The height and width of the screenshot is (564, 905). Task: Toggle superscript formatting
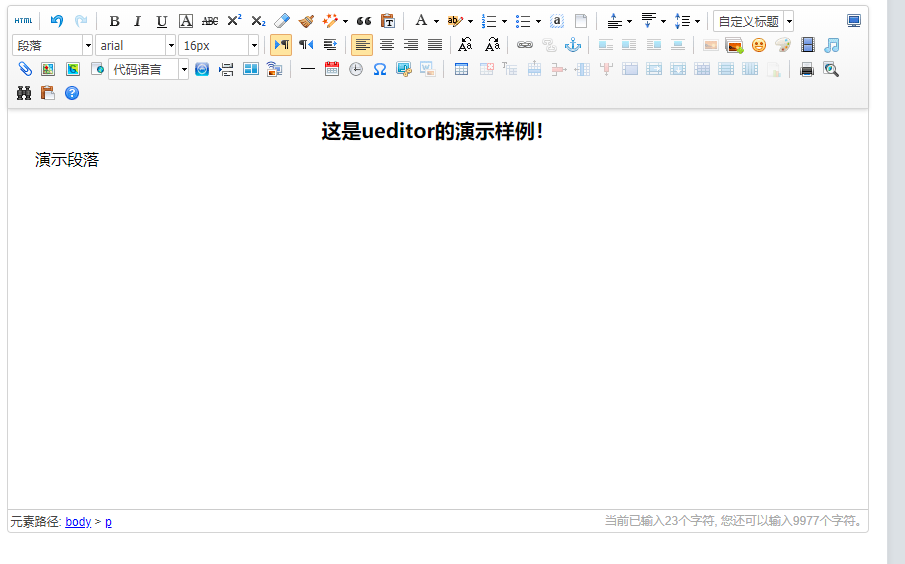[x=234, y=21]
